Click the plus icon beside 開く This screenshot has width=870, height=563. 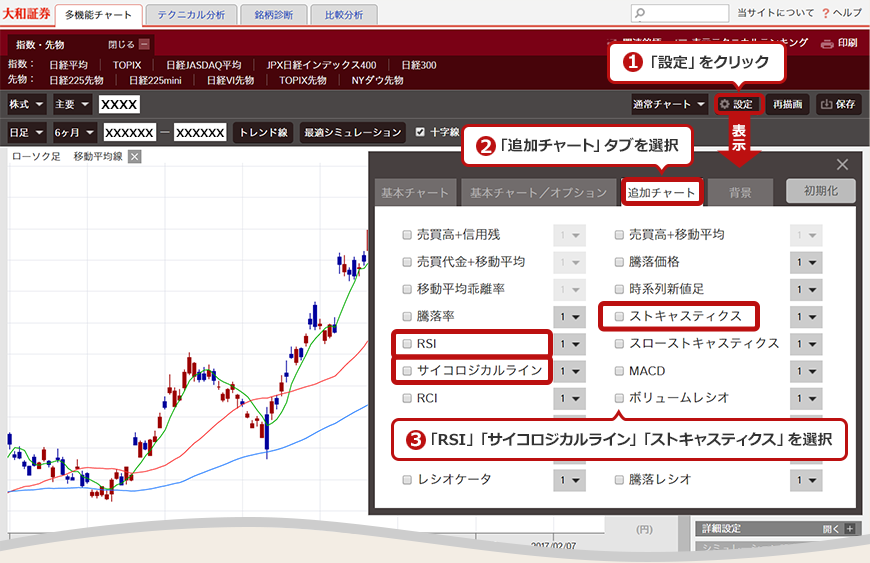pyautogui.click(x=849, y=529)
